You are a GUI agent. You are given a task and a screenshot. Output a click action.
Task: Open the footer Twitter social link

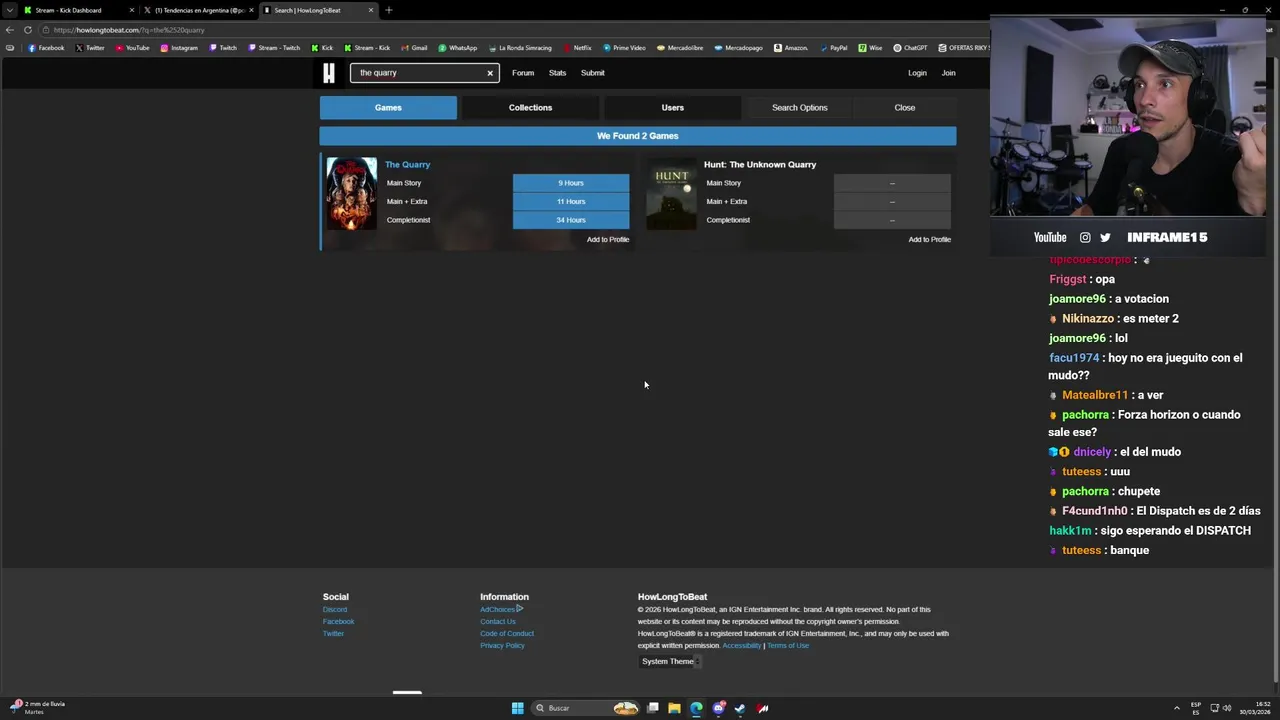point(333,634)
